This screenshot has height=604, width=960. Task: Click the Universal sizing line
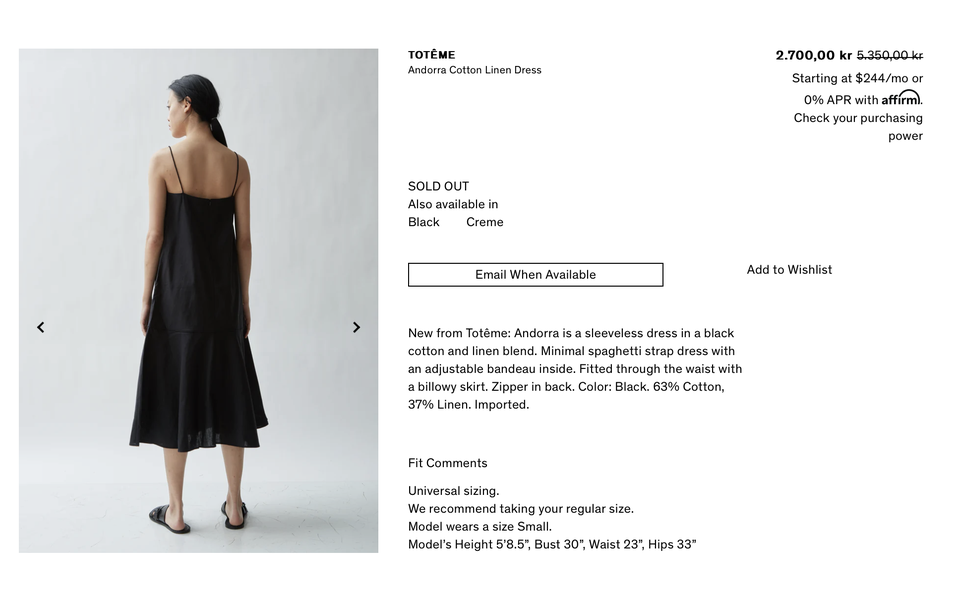pos(454,491)
